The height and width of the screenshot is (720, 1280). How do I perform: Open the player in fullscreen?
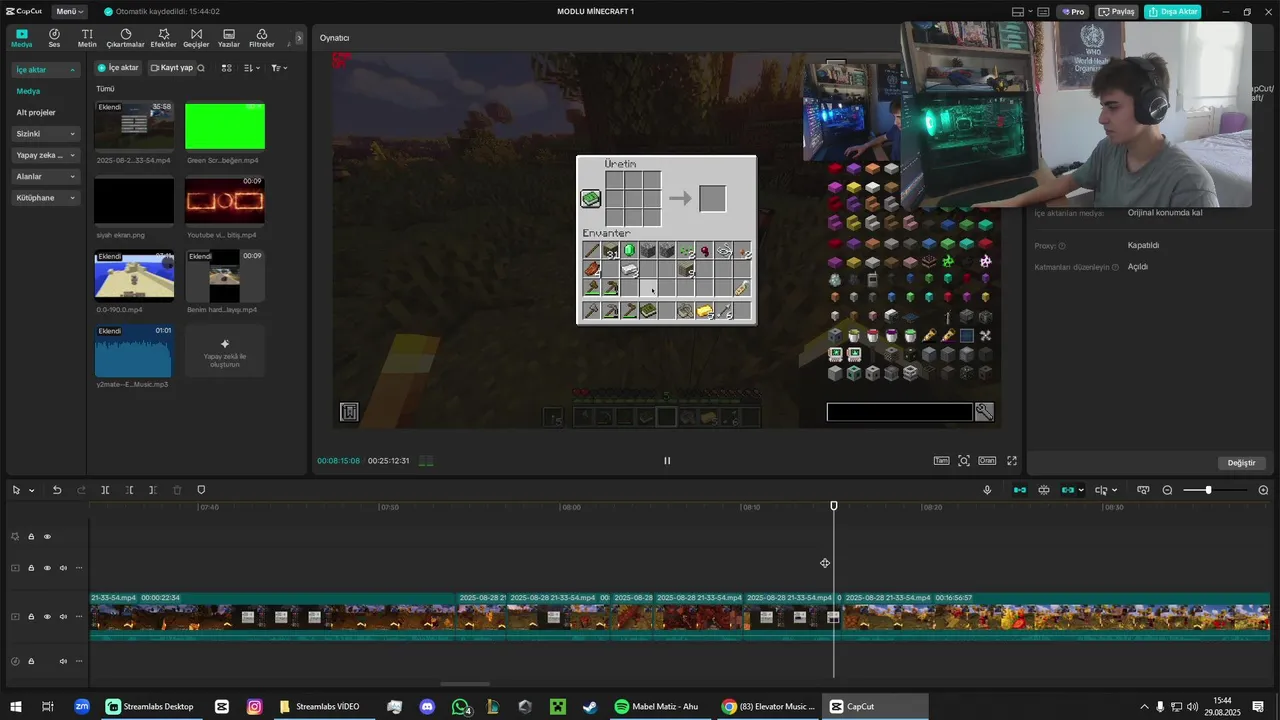tap(1012, 461)
